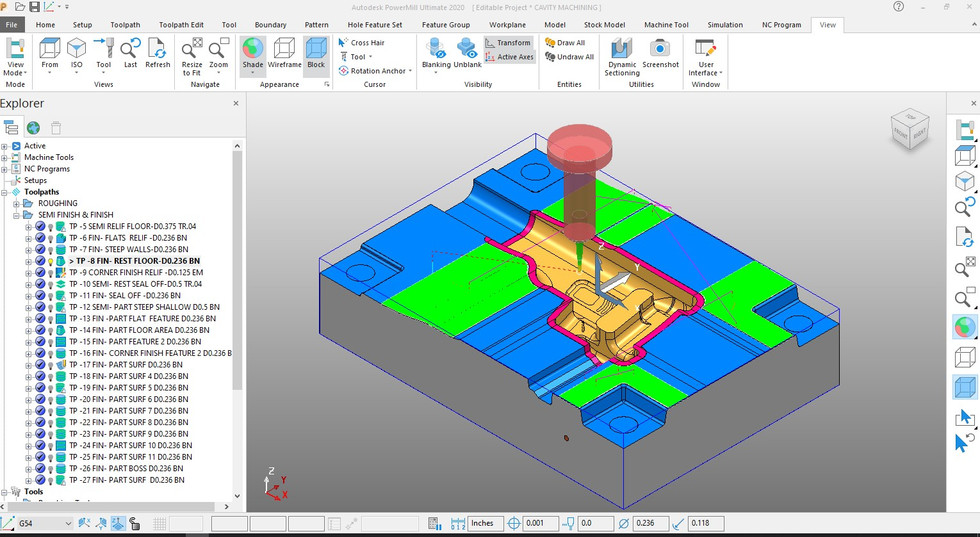The width and height of the screenshot is (980, 537).
Task: Click Undraw All entities button
Action: click(569, 57)
